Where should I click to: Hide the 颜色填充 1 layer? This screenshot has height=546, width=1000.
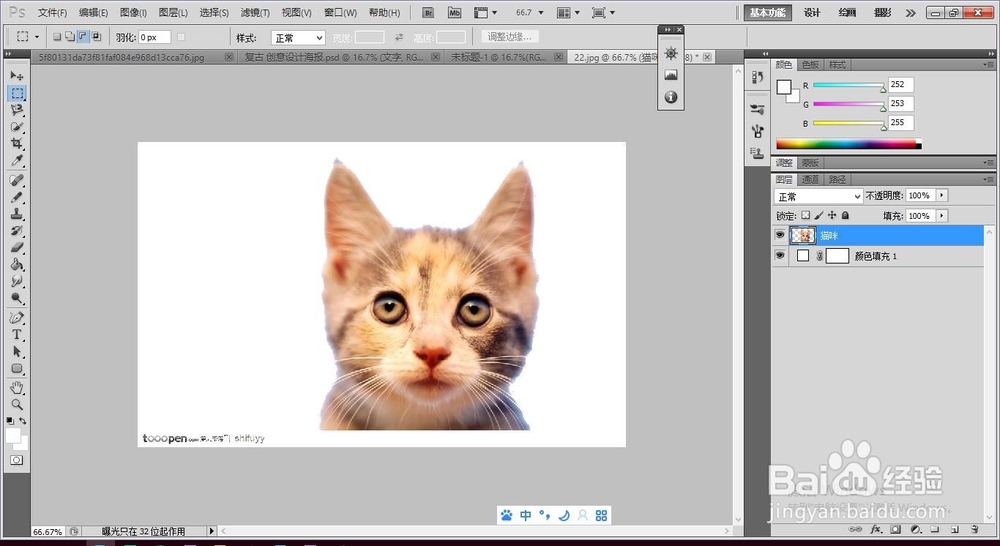click(x=779, y=256)
